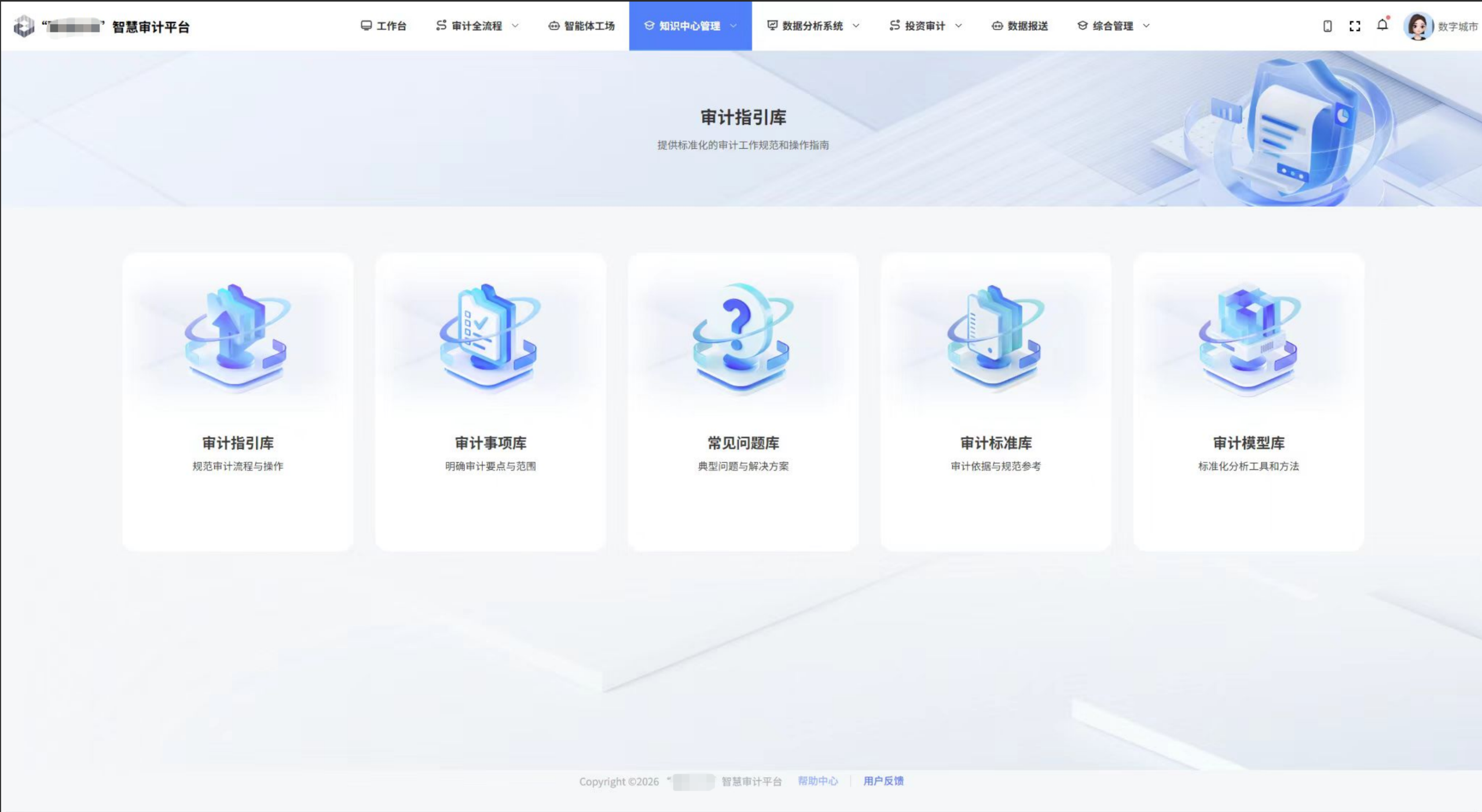
Task: Open the 审计事项库 card title
Action: (x=490, y=443)
